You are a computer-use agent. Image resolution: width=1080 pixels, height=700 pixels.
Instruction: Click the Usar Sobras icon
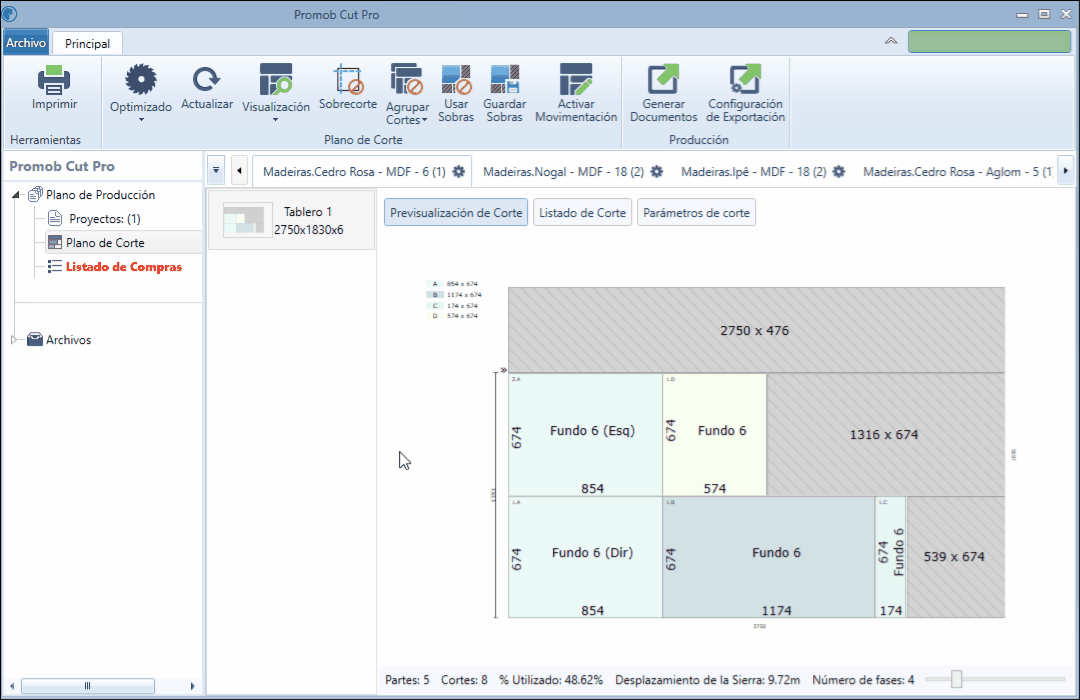pos(456,80)
